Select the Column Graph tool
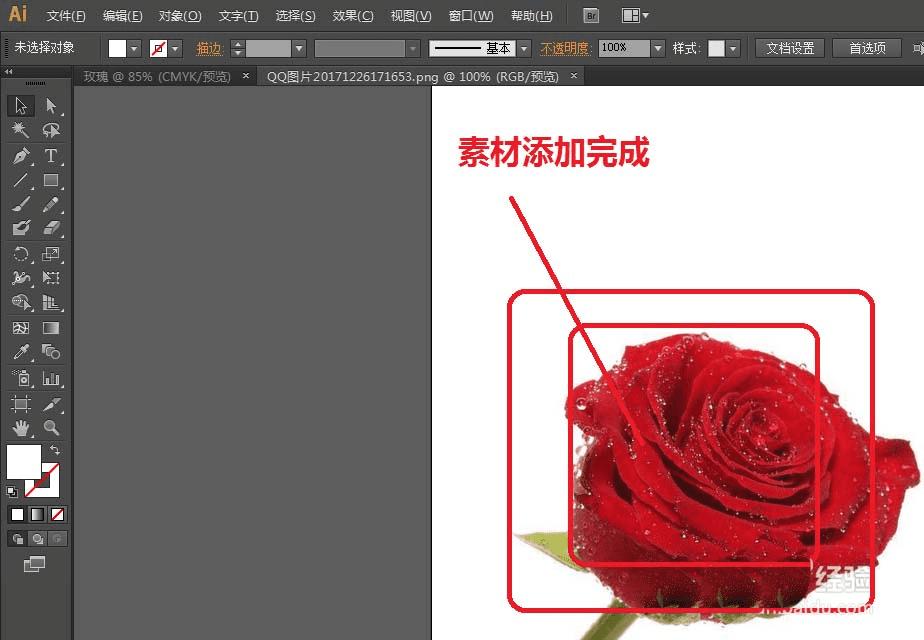Image resolution: width=924 pixels, height=640 pixels. pyautogui.click(x=51, y=378)
